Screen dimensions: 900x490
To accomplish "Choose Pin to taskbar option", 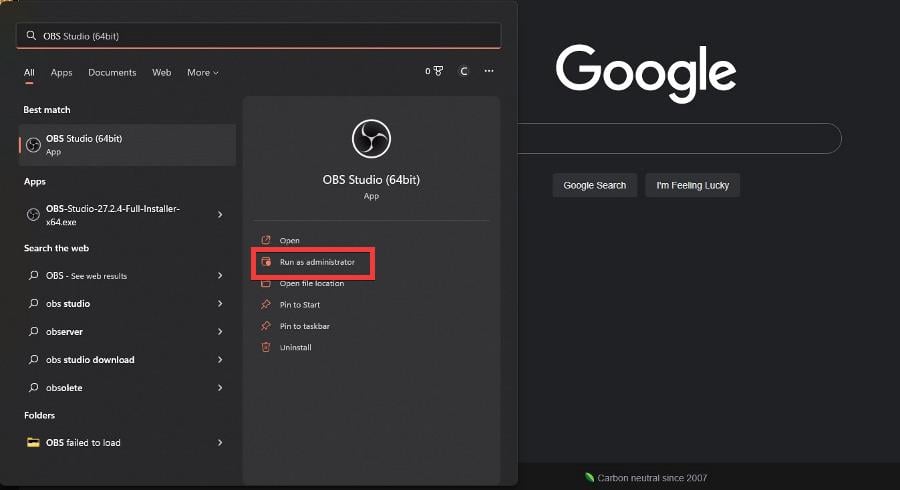I will pos(304,326).
